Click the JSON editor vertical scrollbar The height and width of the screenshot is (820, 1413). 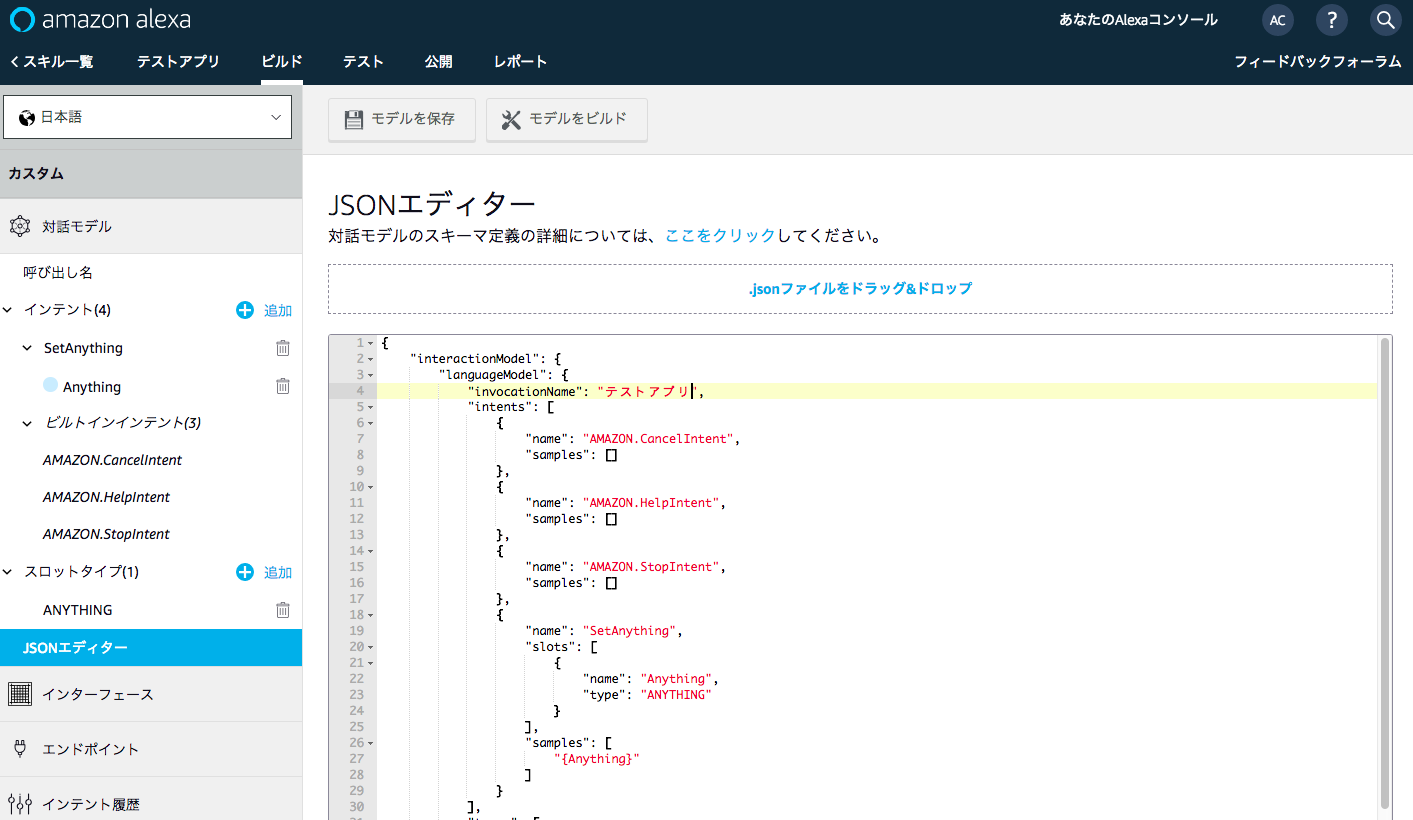point(1385,572)
